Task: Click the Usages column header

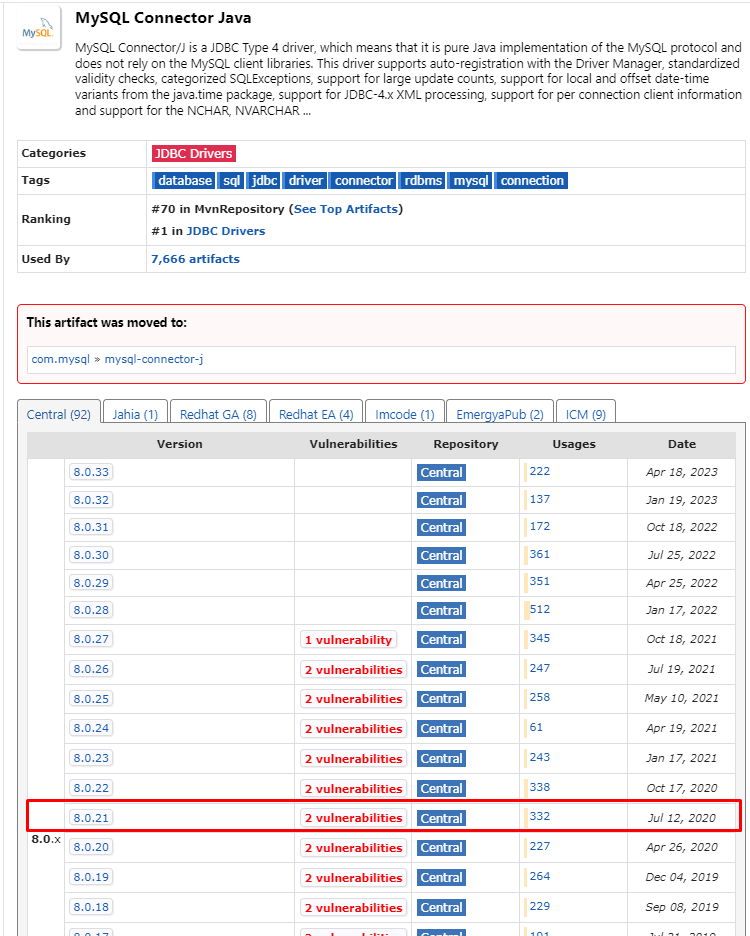Action: pos(574,444)
